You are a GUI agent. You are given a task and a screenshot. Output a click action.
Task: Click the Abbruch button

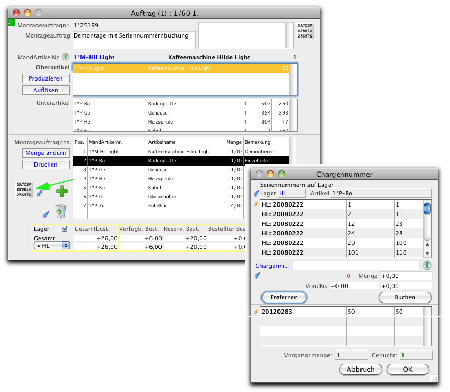coord(360,369)
